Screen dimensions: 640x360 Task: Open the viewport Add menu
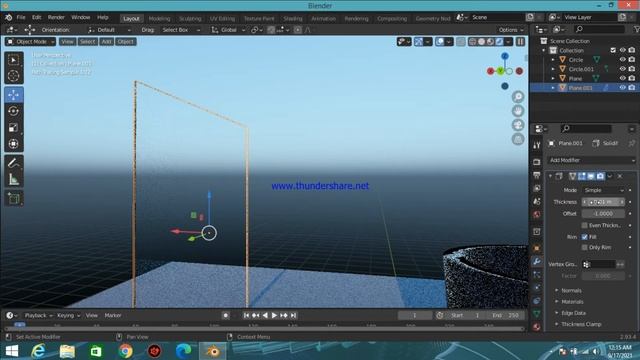point(106,42)
